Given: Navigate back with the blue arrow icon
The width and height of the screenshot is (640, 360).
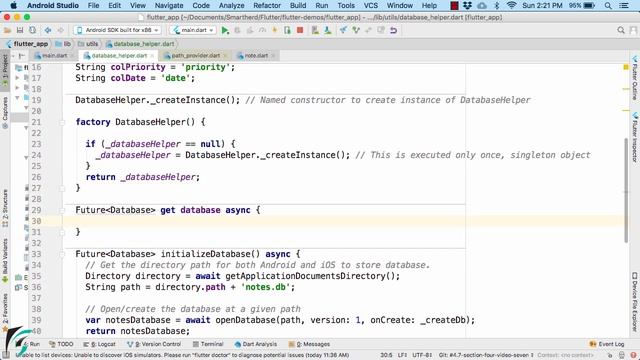Looking at the screenshot, I should 48,30.
